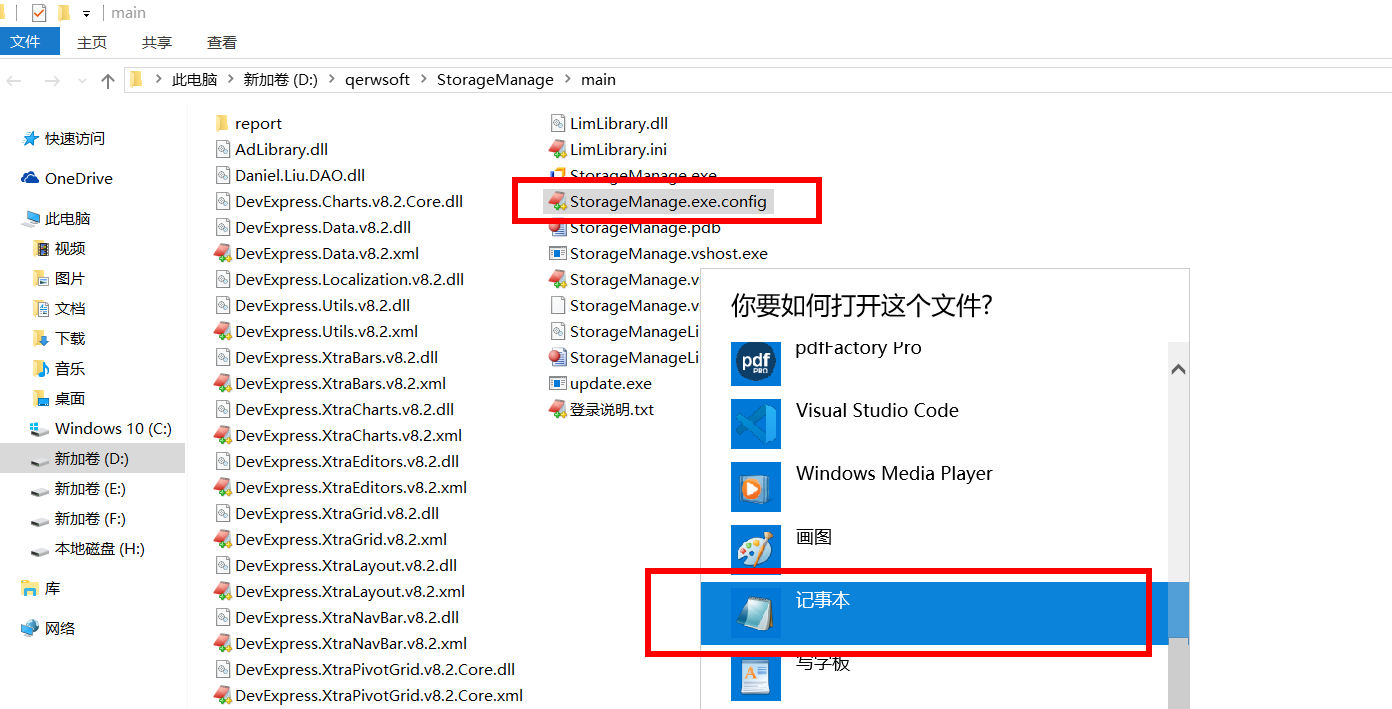Choose the 画图 paint icon
The image size is (1392, 709).
[x=756, y=550]
